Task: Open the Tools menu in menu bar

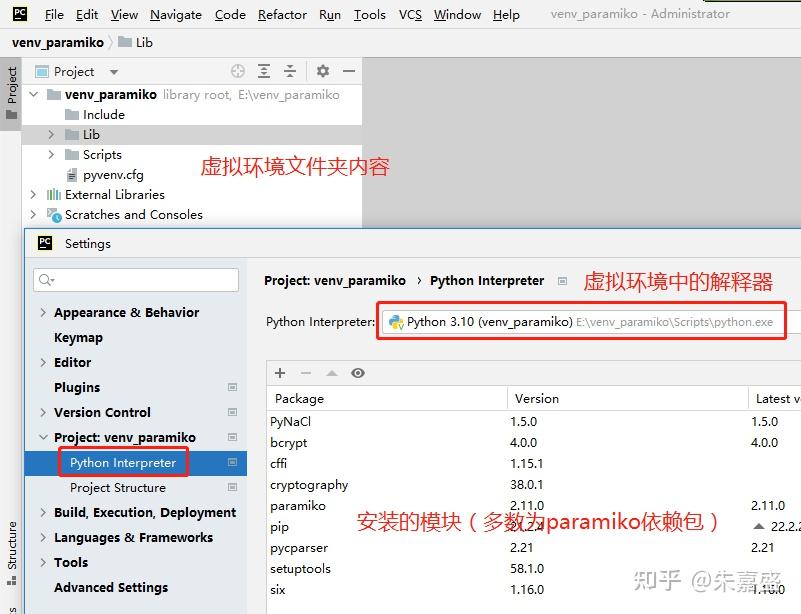Action: [x=369, y=15]
